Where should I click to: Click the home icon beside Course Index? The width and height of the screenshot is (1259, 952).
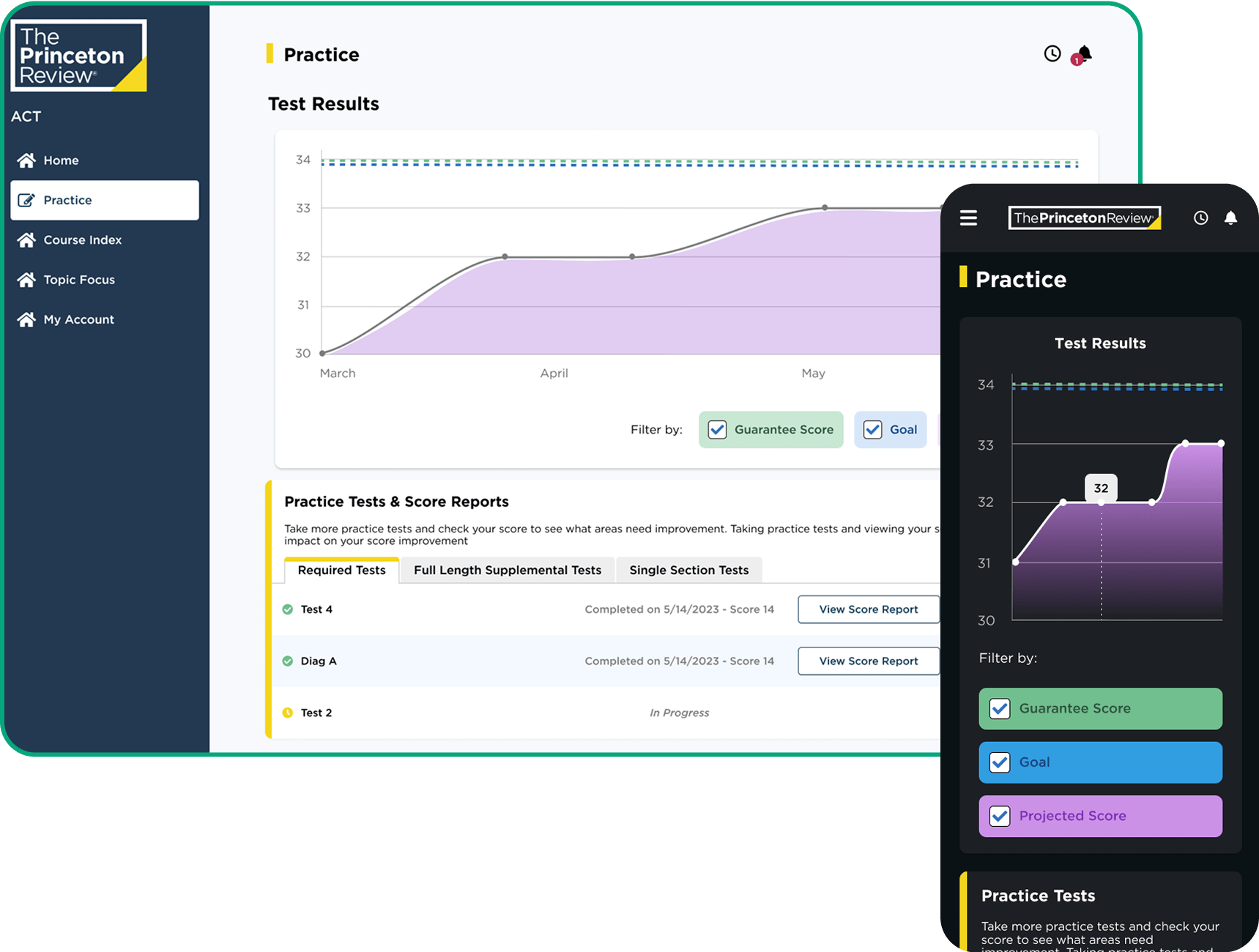tap(26, 240)
